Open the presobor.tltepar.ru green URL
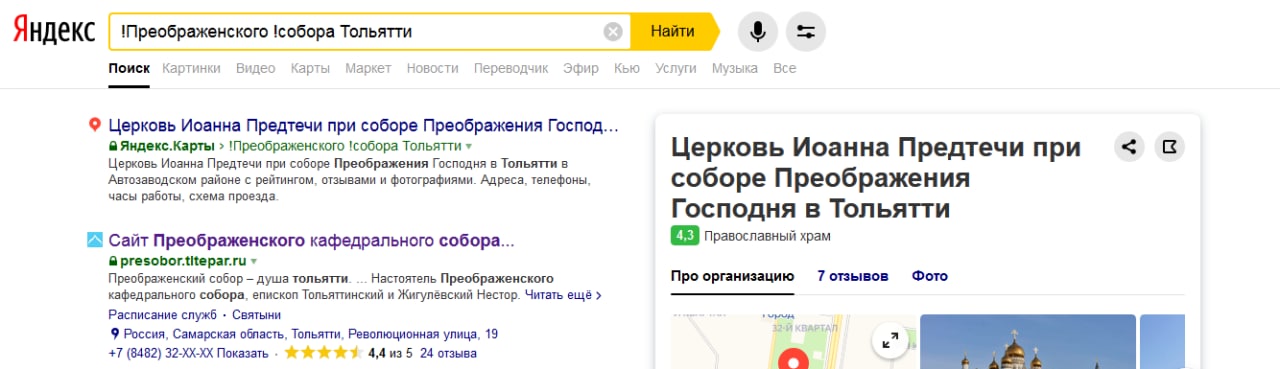The image size is (1280, 369). pos(183,260)
